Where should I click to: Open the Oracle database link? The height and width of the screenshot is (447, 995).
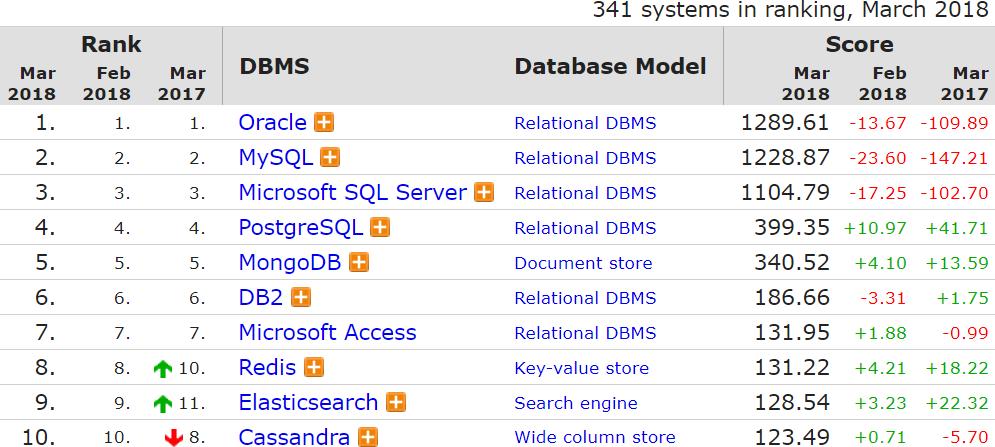pos(273,122)
